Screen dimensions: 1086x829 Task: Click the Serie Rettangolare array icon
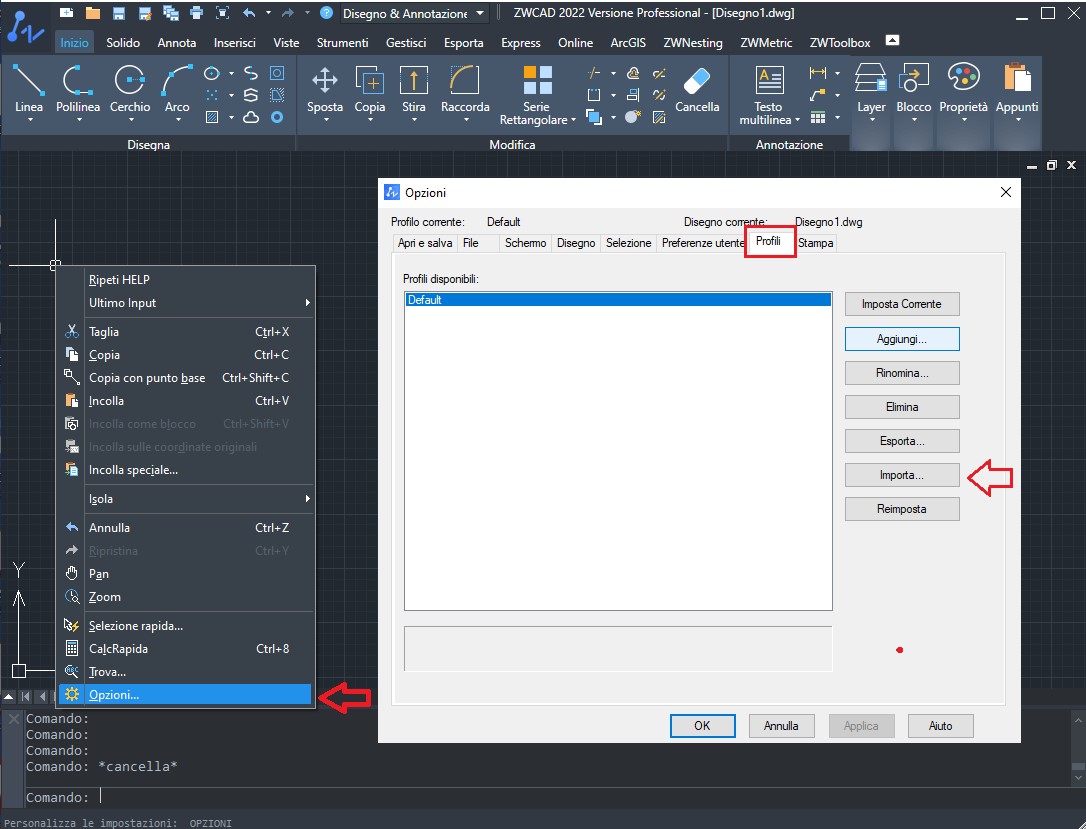coord(537,80)
